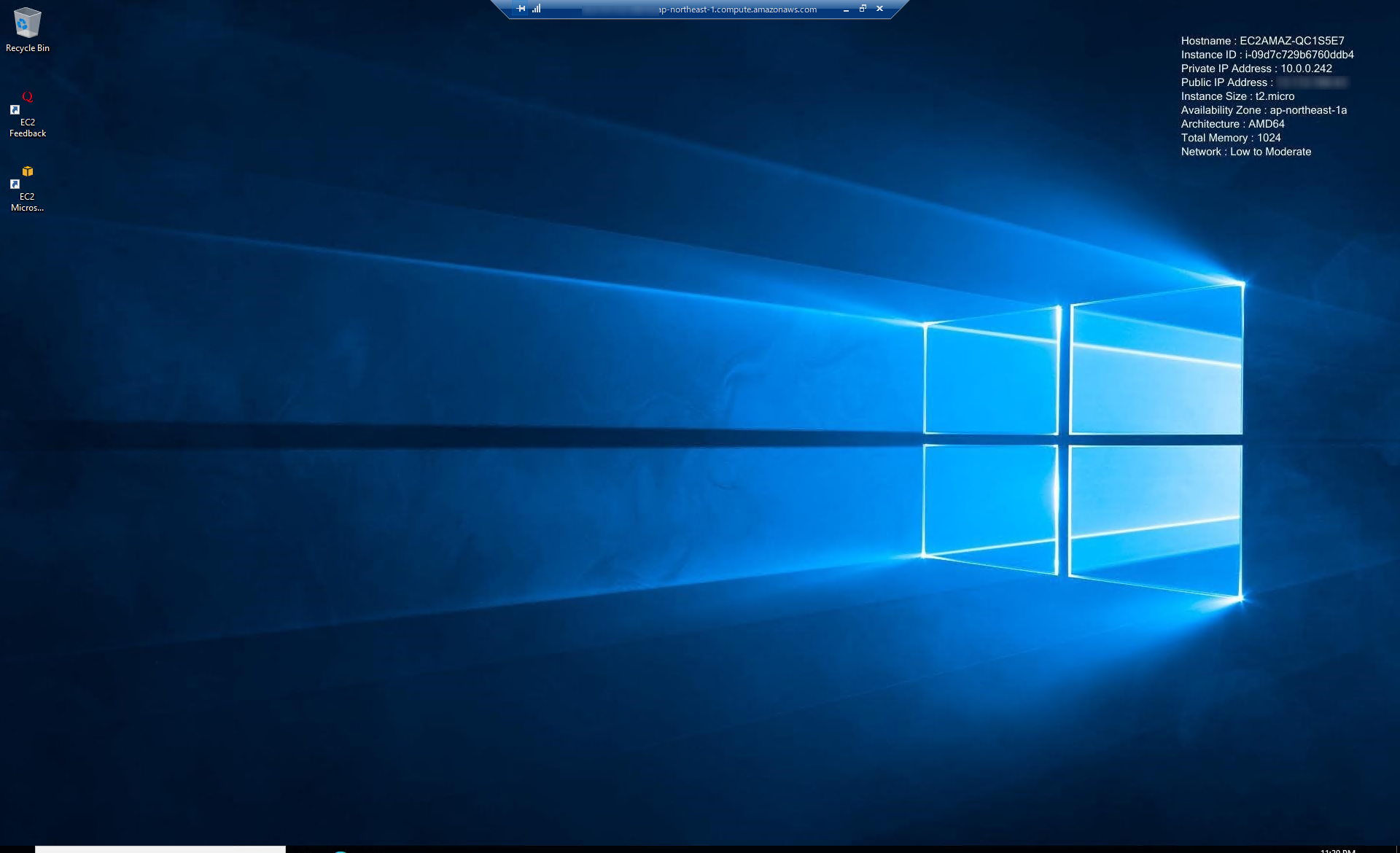Open the taskbar clock at bottom right
This screenshot has height=853, width=1400.
pyautogui.click(x=1337, y=850)
